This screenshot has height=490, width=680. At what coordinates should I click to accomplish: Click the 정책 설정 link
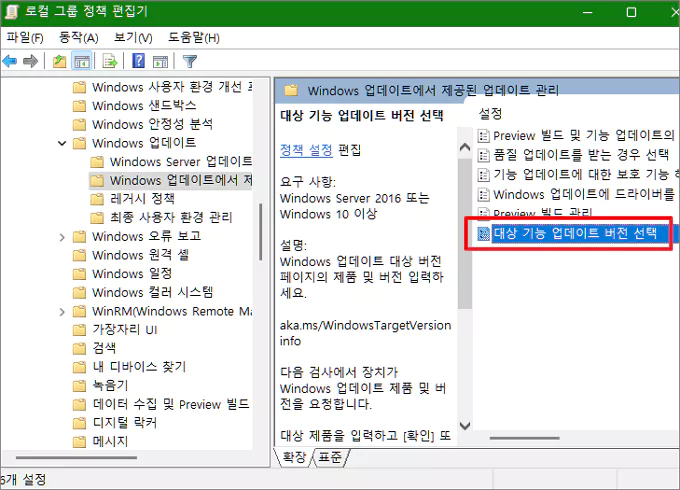point(306,150)
